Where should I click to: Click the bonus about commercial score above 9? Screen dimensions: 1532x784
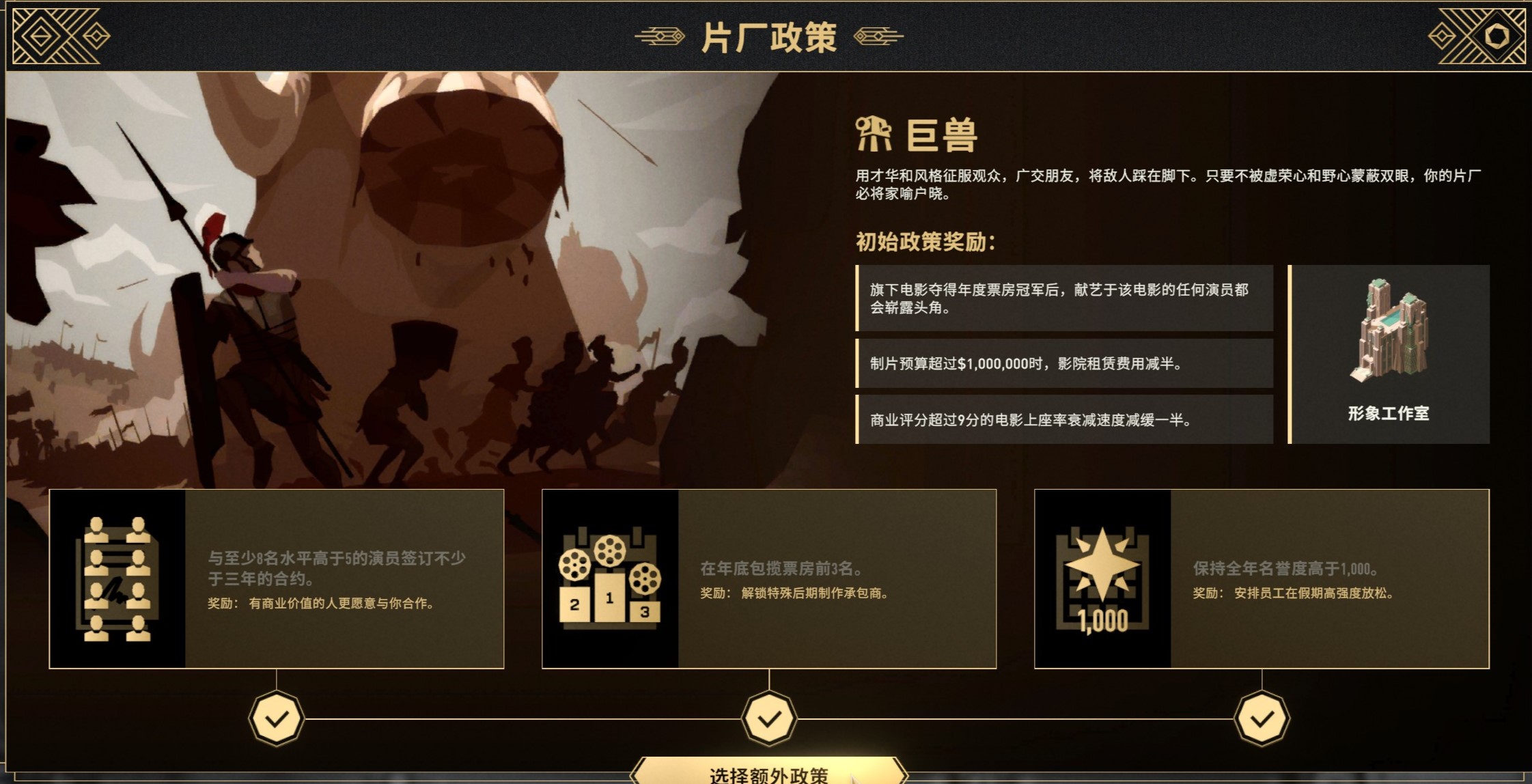coord(1064,419)
